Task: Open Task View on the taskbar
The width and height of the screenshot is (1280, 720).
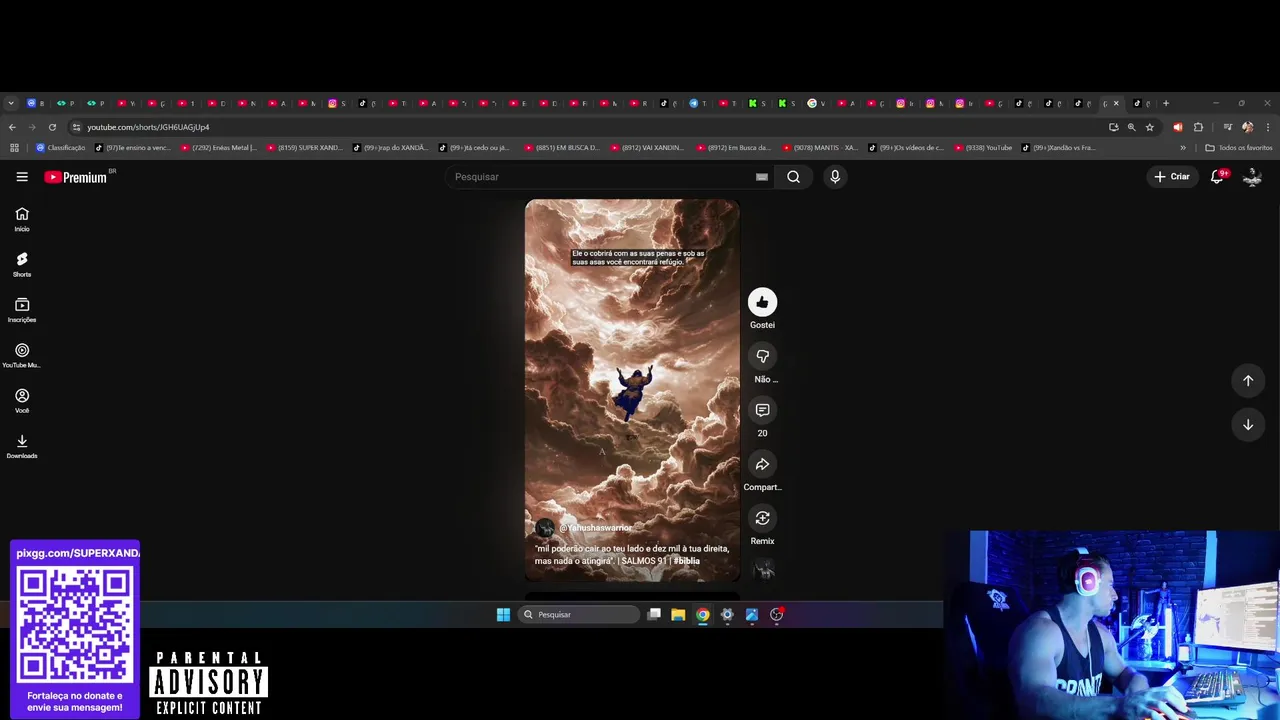Action: pos(654,615)
